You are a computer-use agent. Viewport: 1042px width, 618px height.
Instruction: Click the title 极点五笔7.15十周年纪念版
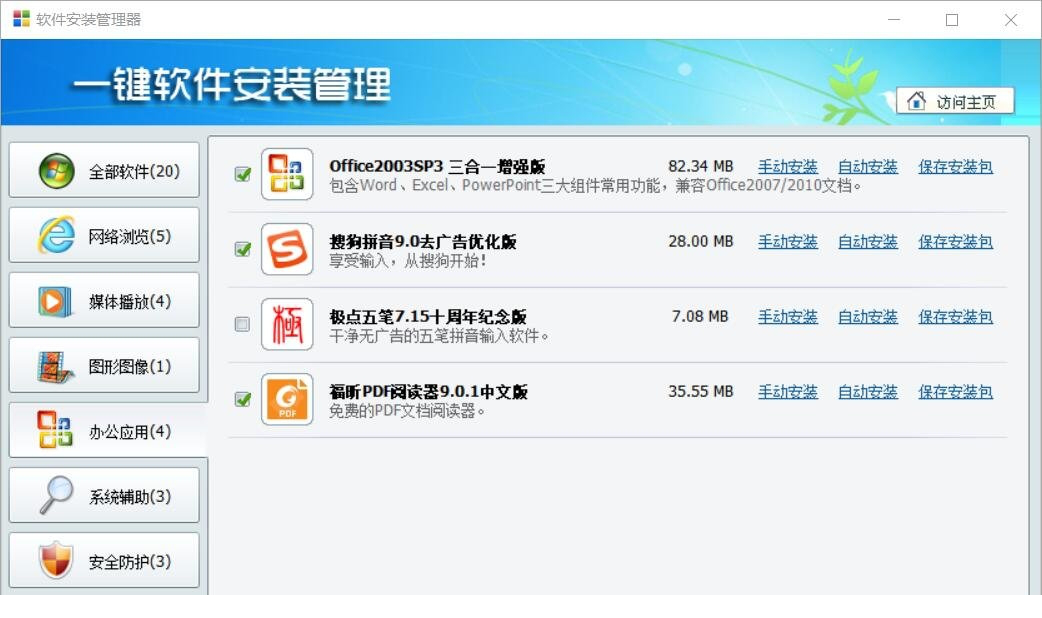point(428,316)
